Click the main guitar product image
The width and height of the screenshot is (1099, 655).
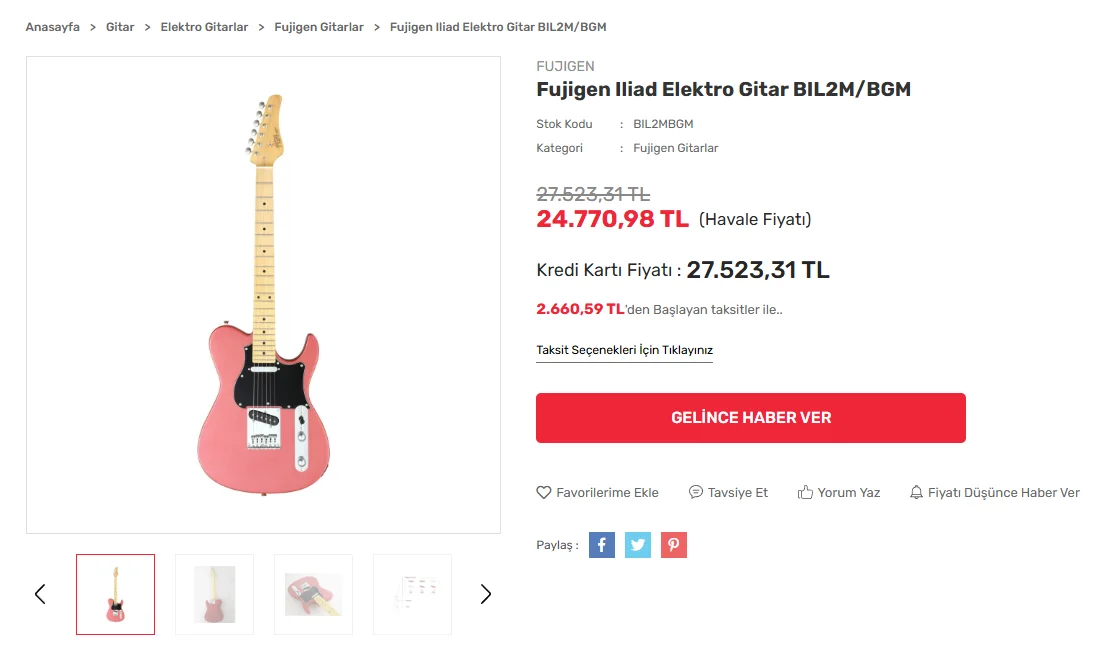263,295
